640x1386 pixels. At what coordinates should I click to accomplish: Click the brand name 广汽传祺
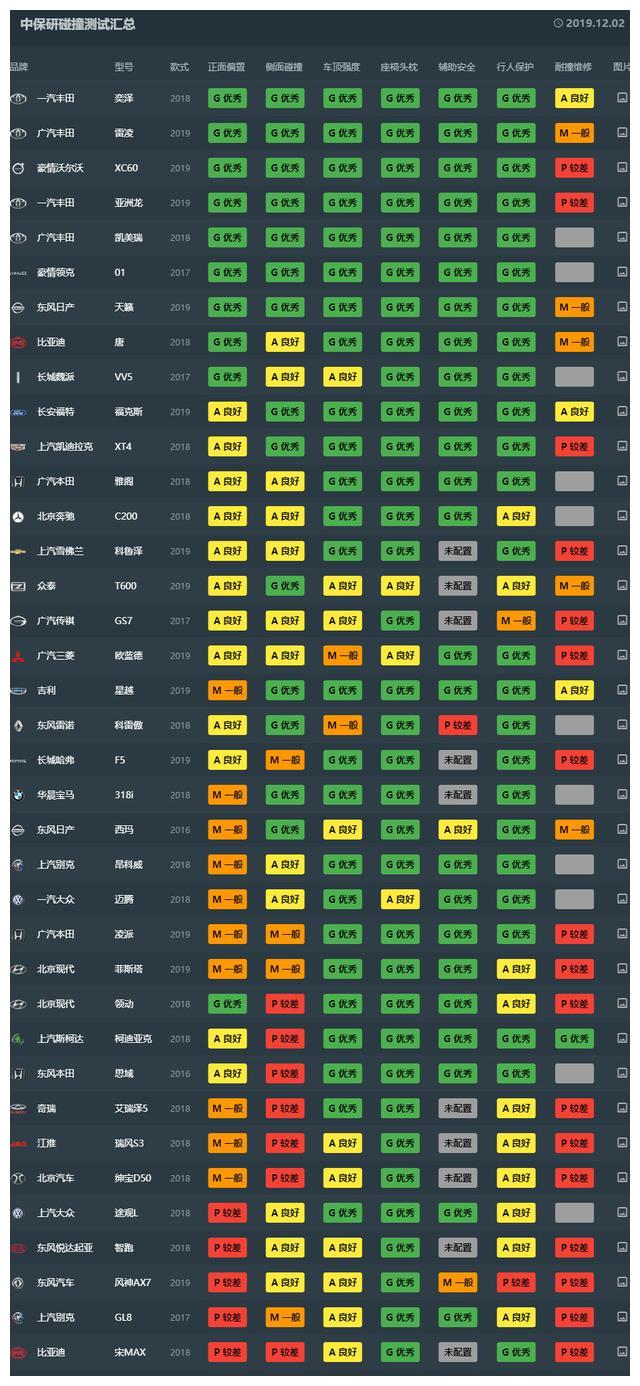click(x=55, y=621)
